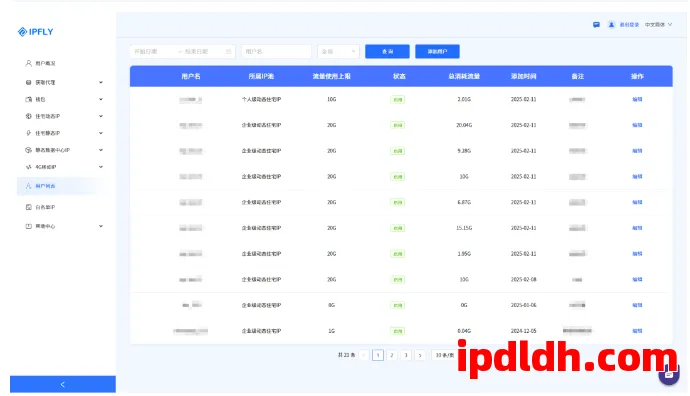Viewport: 690px width, 396px height.
Task: Click the green status tag in 2.01G row
Action: (397, 100)
